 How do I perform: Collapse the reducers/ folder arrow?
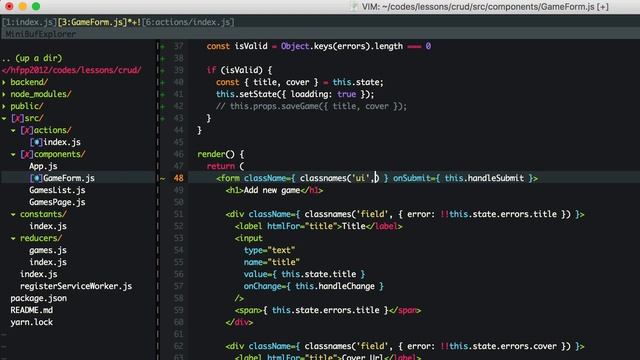click(13, 238)
